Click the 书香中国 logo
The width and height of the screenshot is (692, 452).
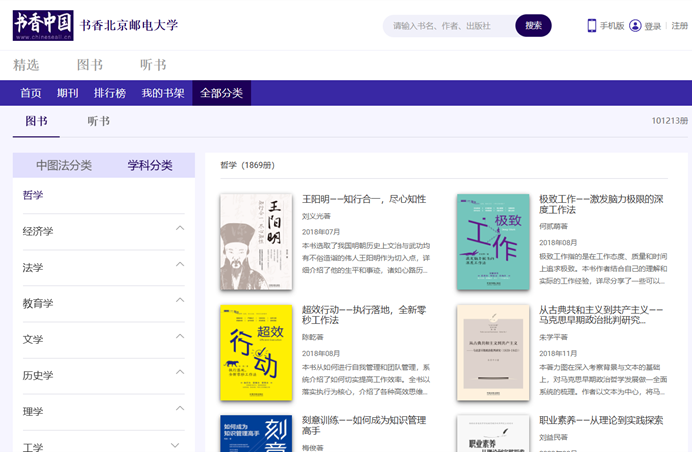(x=43, y=26)
